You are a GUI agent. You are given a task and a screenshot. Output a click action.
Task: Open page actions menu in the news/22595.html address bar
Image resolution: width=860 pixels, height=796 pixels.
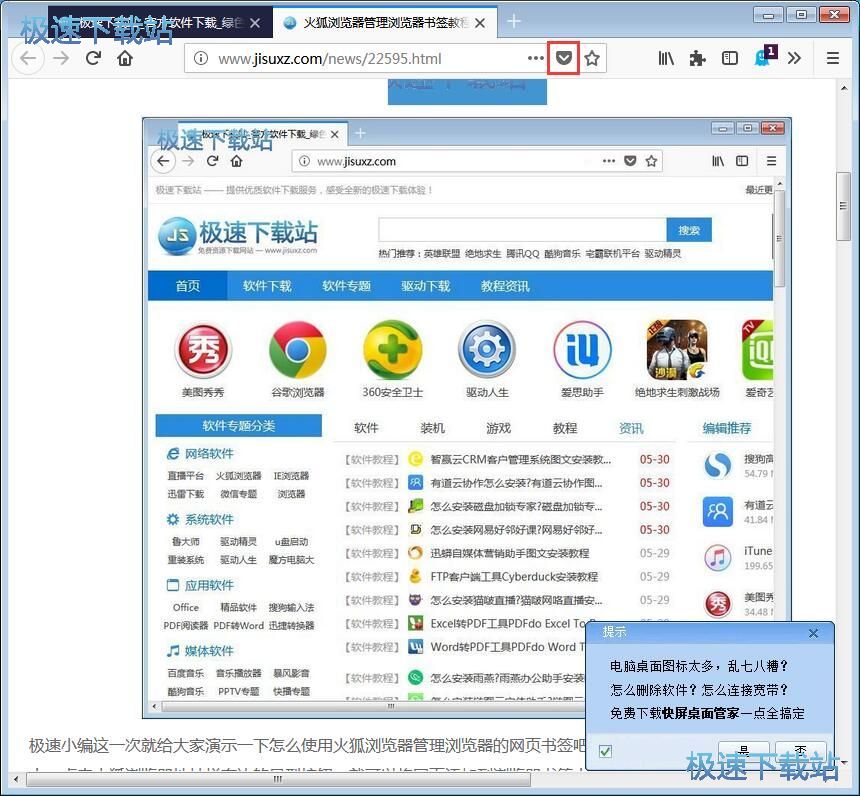[x=536, y=58]
